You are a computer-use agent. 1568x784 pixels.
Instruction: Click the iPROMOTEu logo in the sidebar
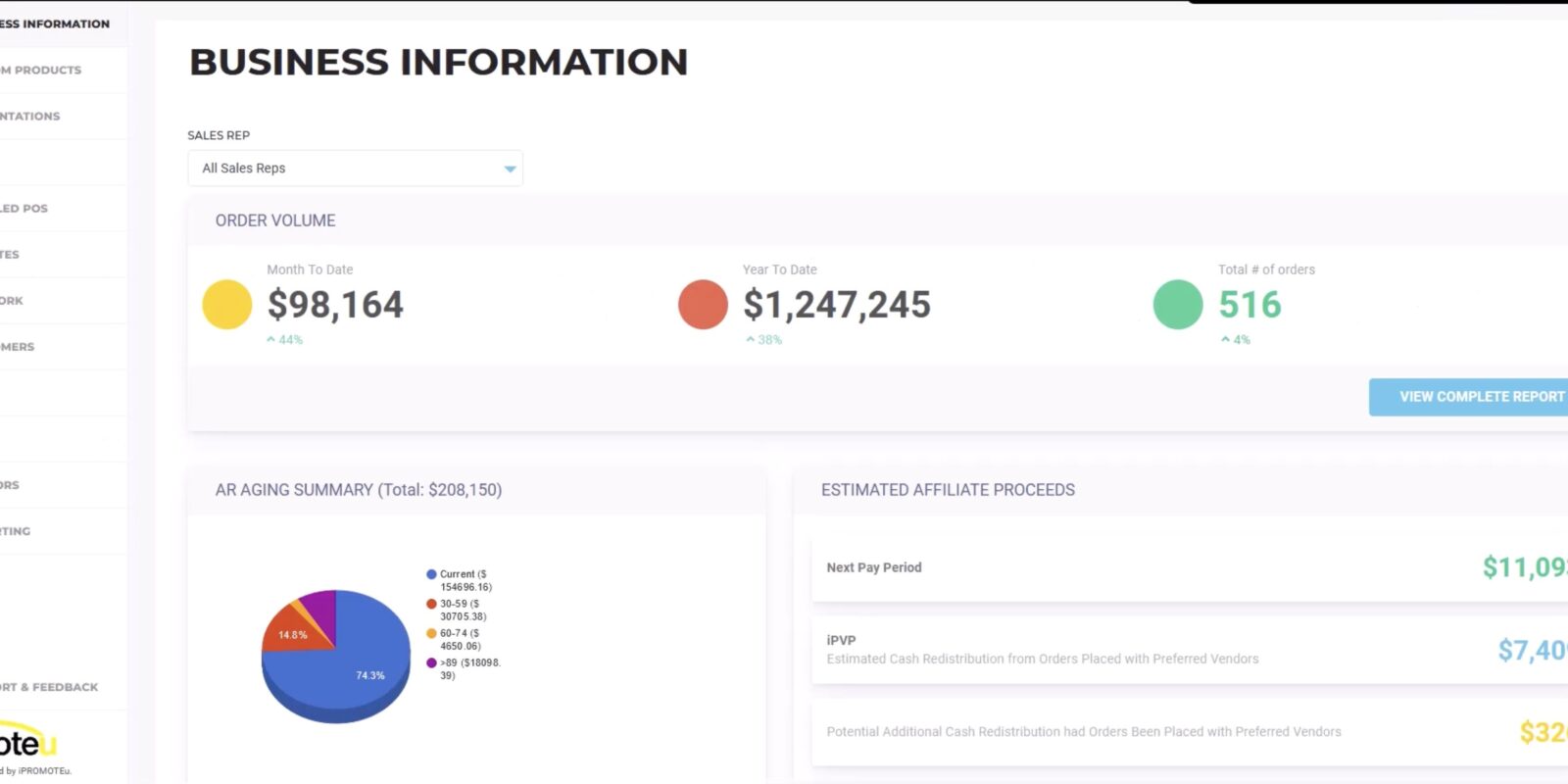point(29,747)
